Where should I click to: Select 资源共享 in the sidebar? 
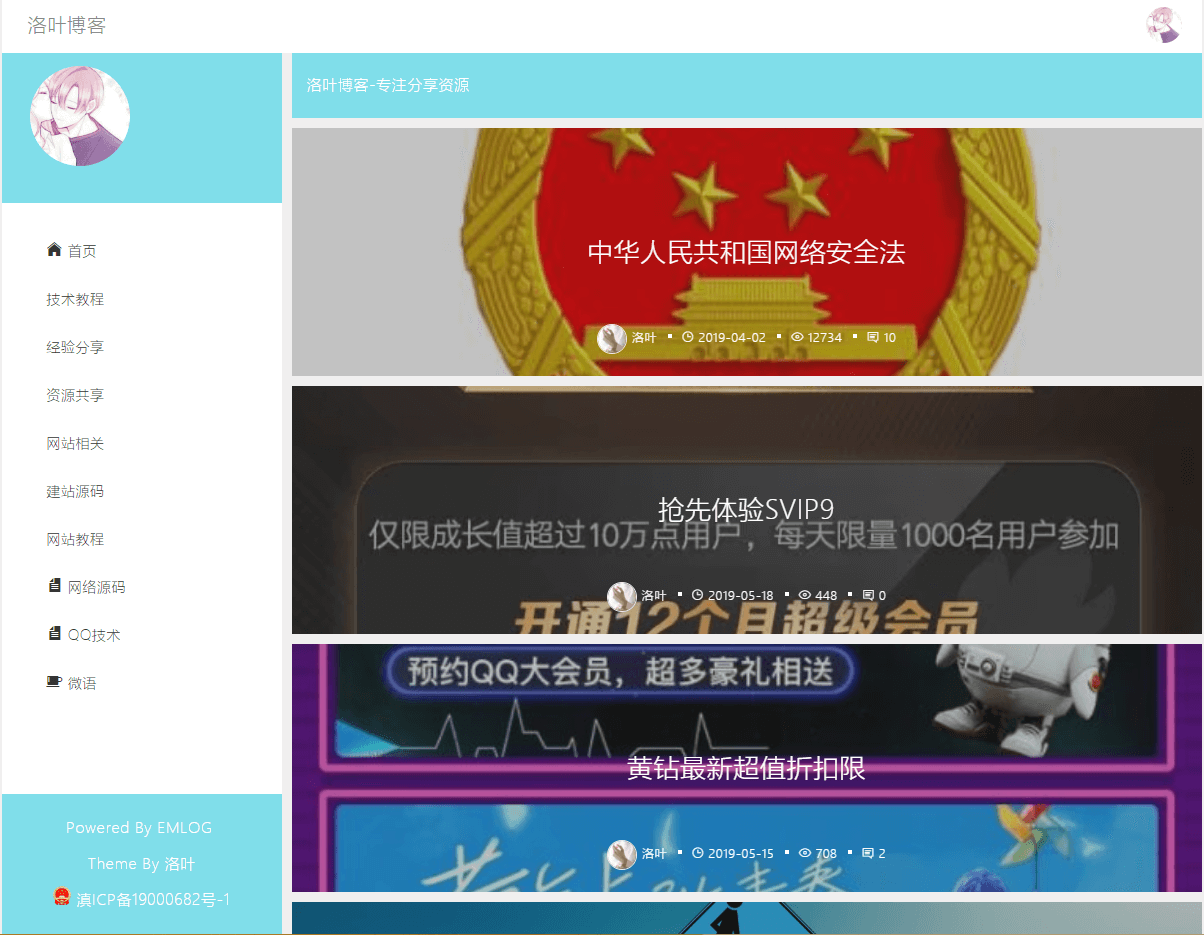75,395
